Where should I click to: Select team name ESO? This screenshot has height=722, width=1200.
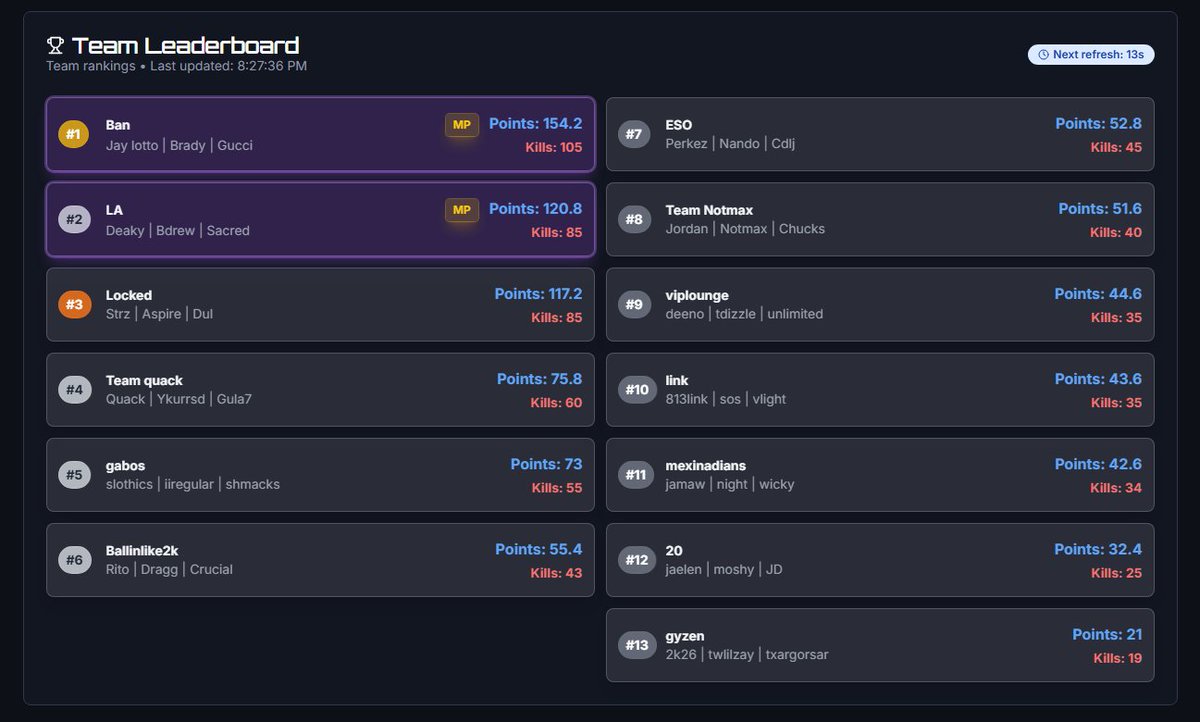[679, 125]
